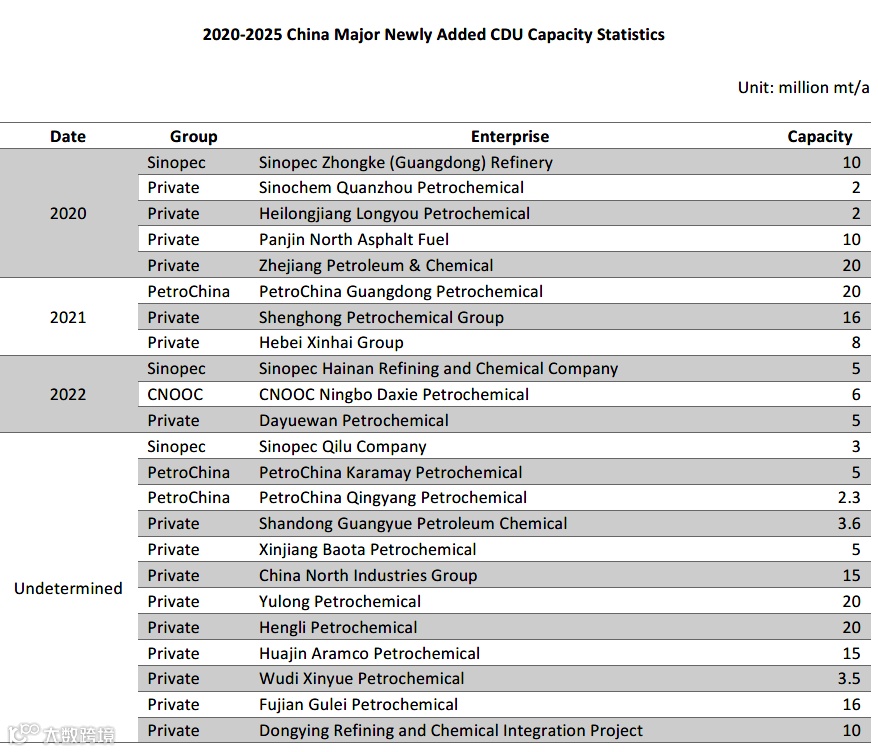The height and width of the screenshot is (752, 878).
Task: Click 'Sinopec Zhongke (Guangdong) Refinery' cell
Action: [405, 162]
